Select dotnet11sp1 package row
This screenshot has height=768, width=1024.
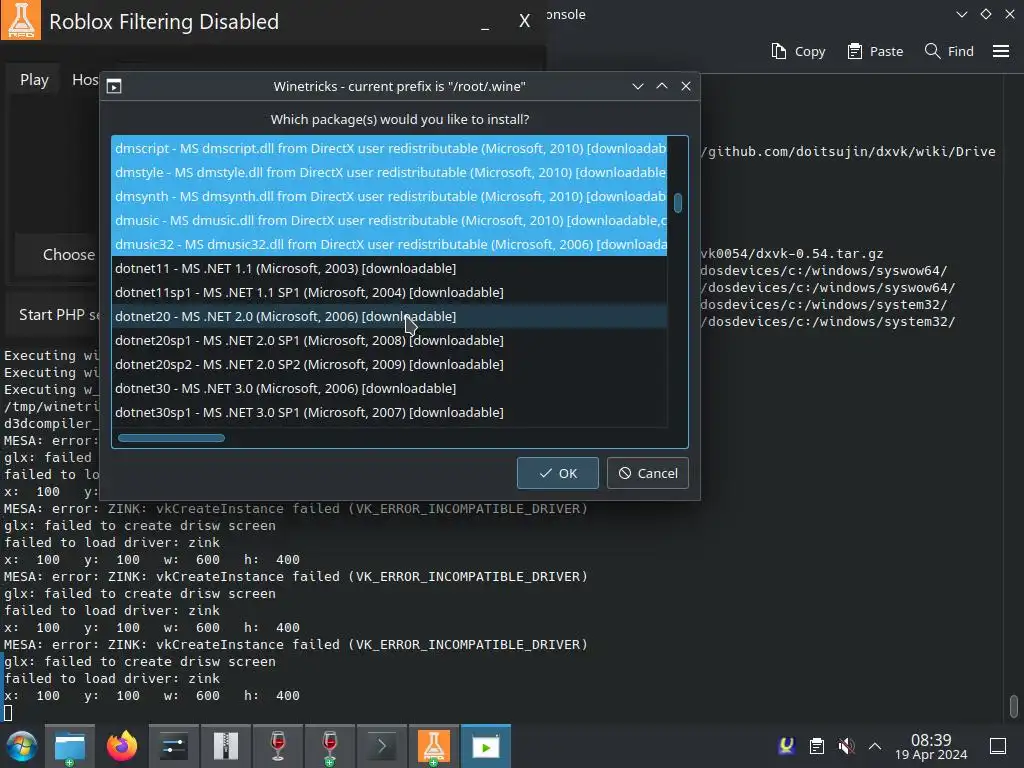390,293
